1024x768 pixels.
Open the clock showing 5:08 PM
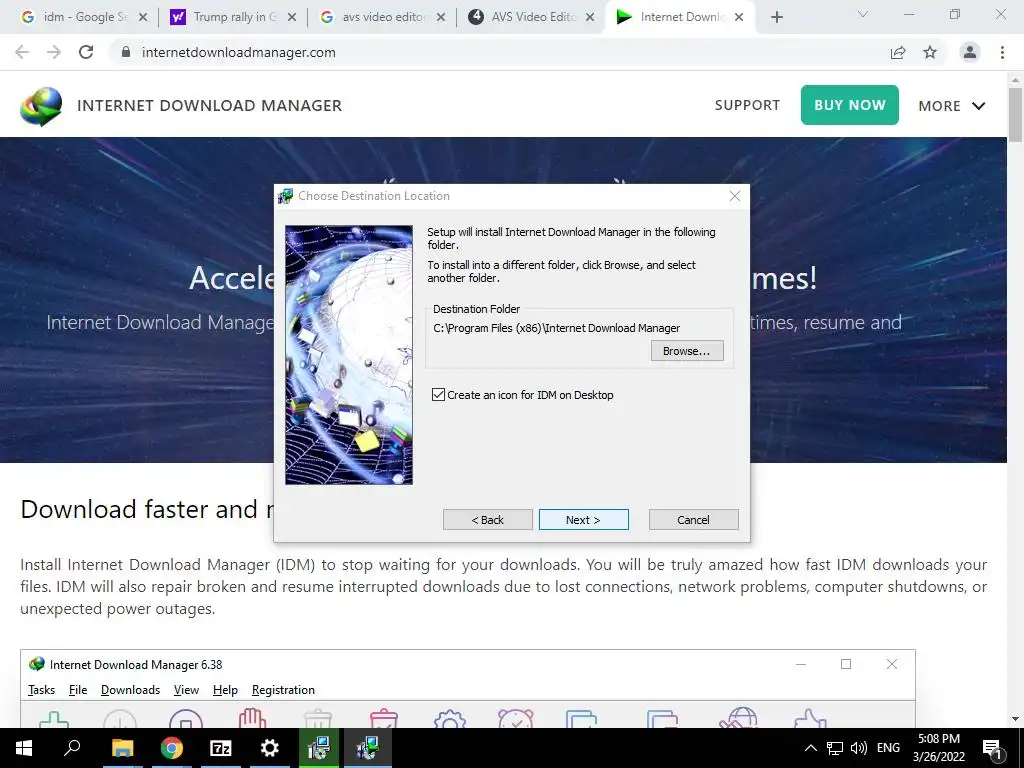pos(938,748)
